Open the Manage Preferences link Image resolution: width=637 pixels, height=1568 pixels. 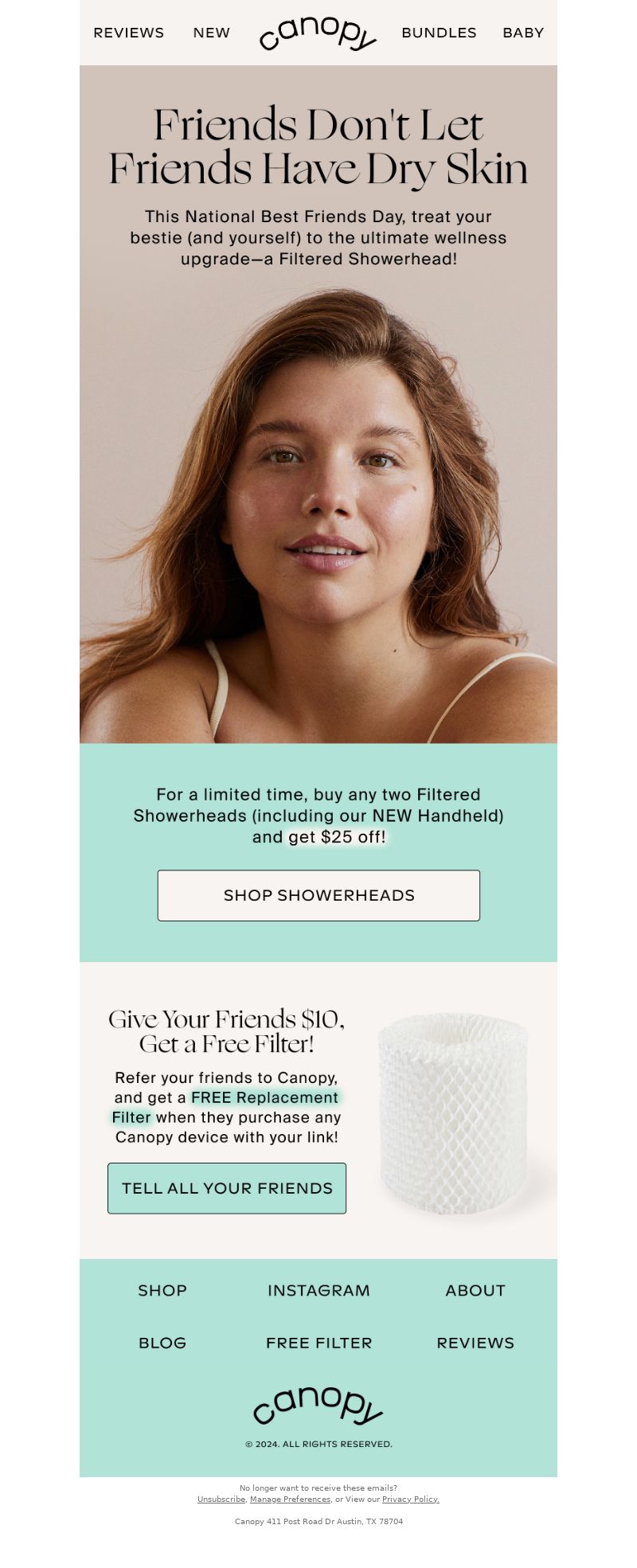click(x=290, y=1499)
